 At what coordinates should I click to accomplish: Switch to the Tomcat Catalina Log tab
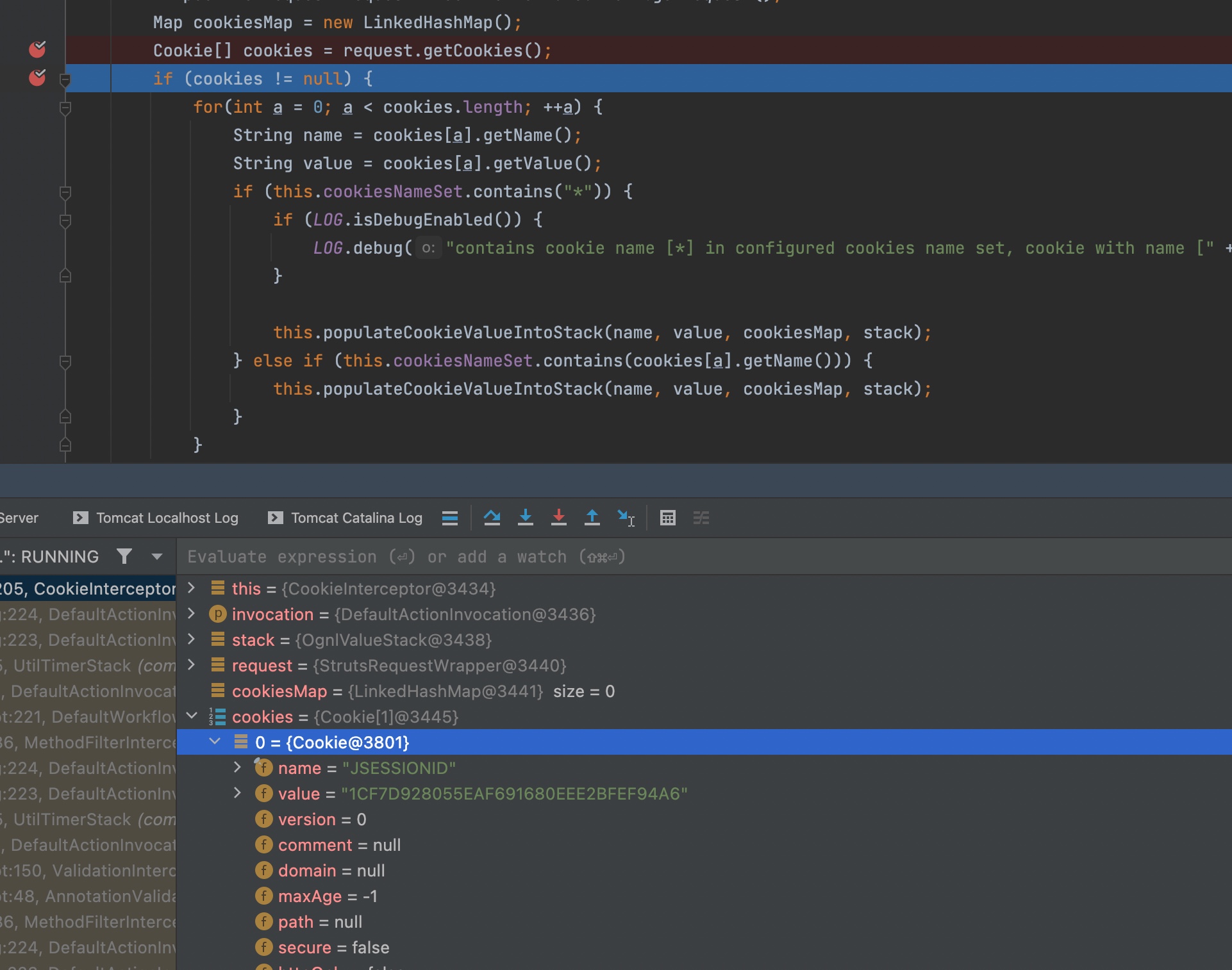click(345, 518)
